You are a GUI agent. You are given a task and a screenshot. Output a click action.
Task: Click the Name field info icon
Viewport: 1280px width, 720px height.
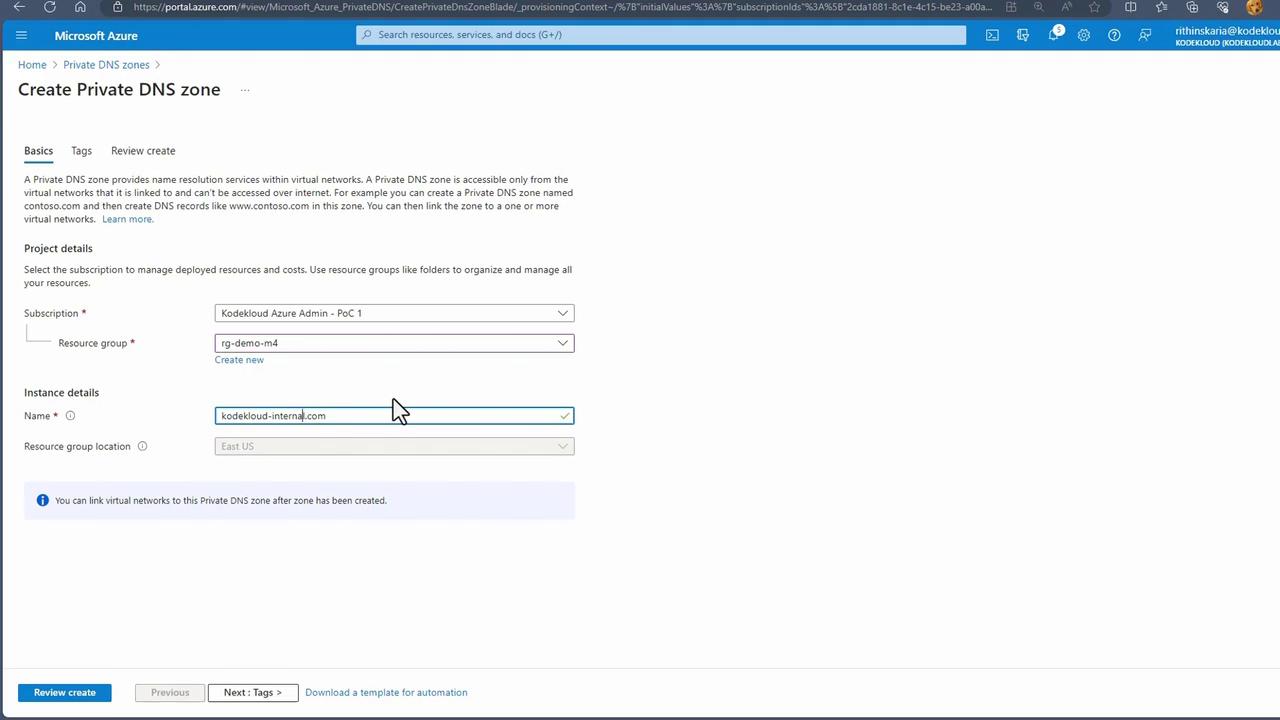(70, 416)
